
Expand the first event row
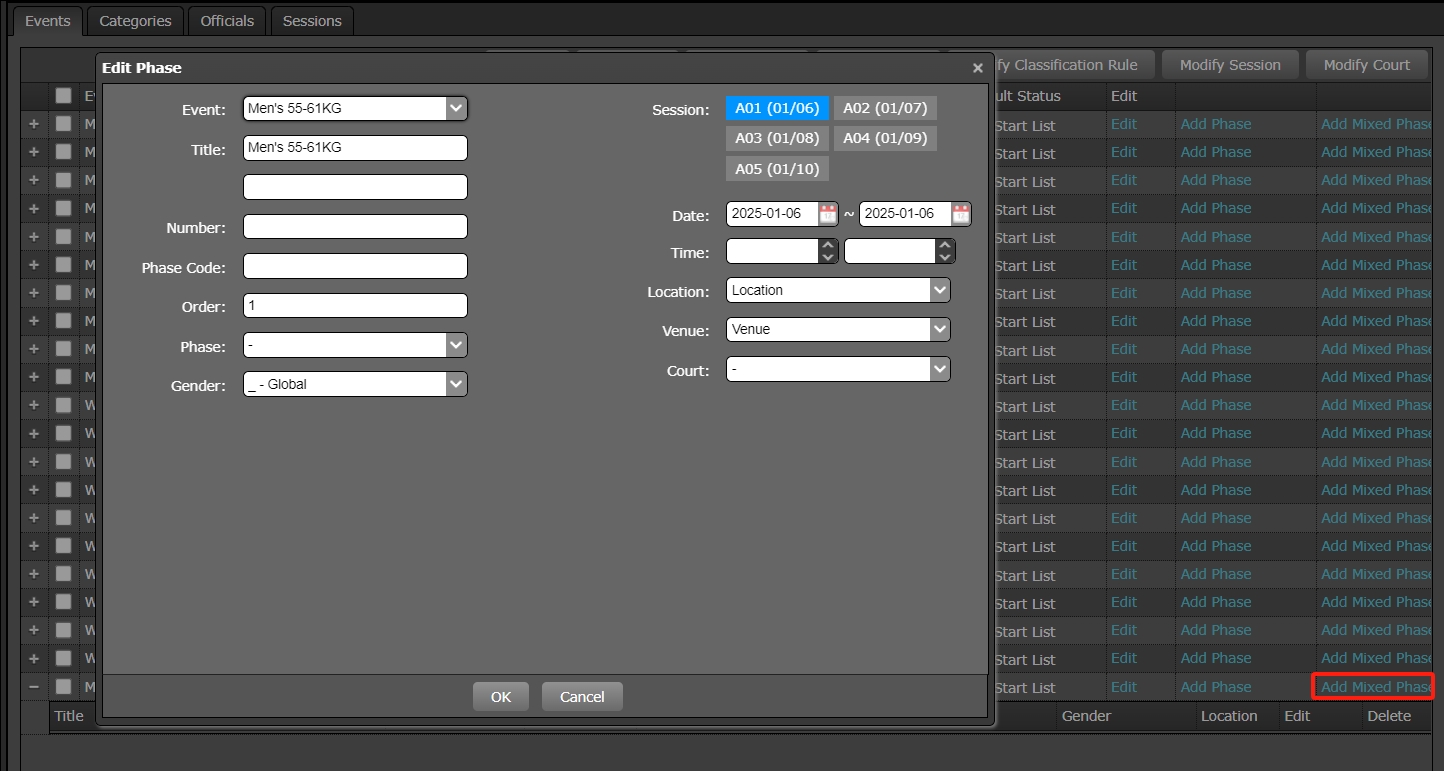(33, 124)
